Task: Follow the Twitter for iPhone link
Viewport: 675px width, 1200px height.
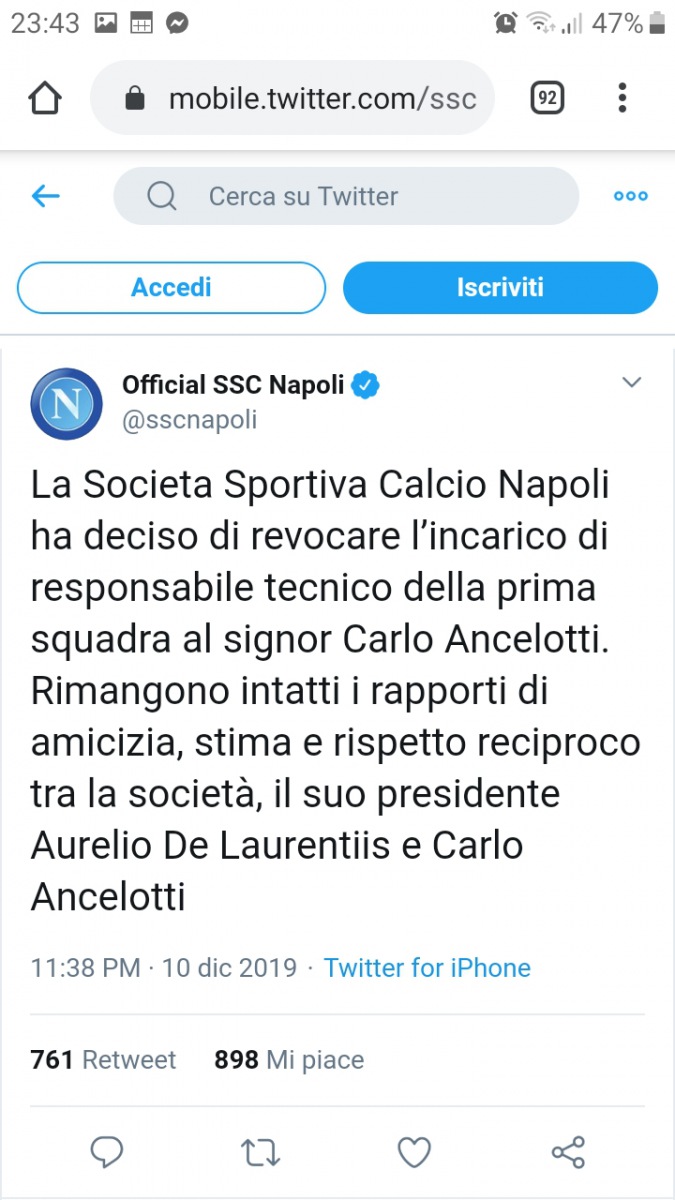Action: tap(427, 968)
